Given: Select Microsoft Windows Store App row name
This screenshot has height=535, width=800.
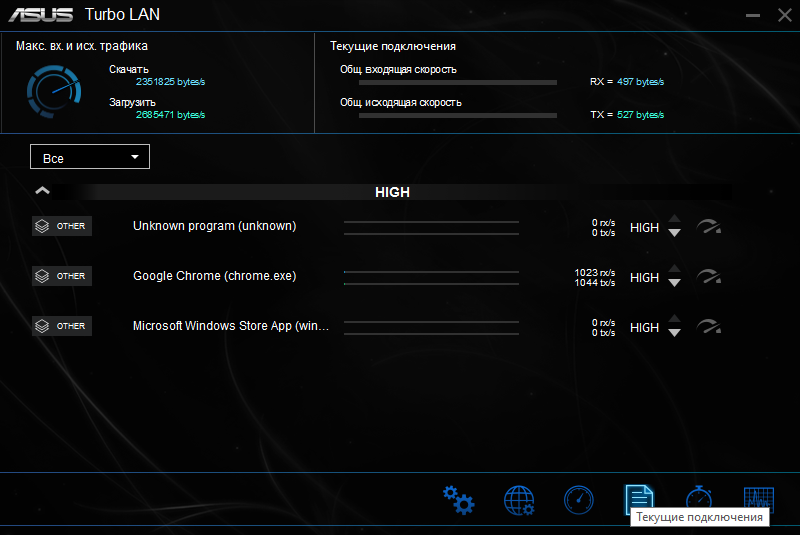Looking at the screenshot, I should (231, 326).
